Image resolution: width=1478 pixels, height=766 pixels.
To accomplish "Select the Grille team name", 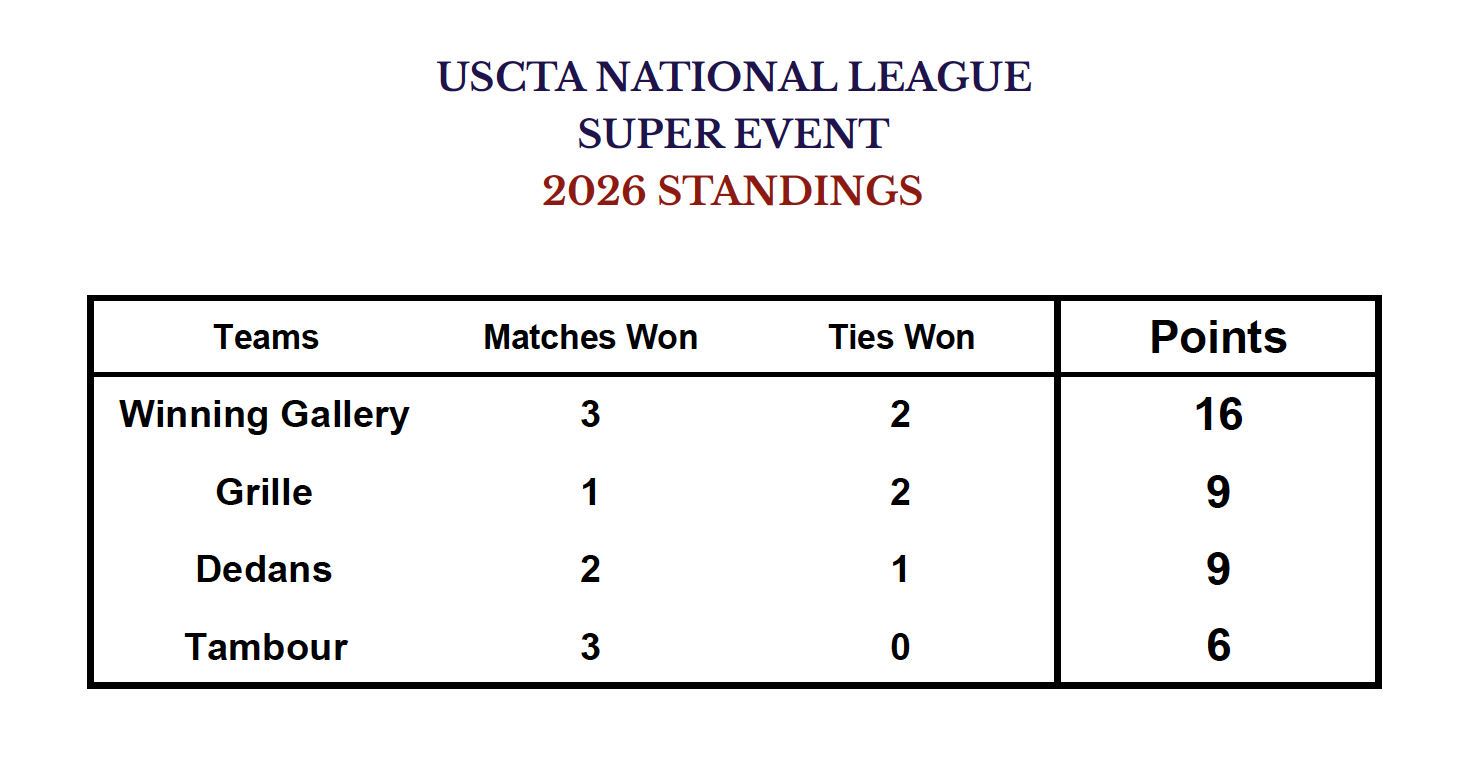I will pos(264,492).
